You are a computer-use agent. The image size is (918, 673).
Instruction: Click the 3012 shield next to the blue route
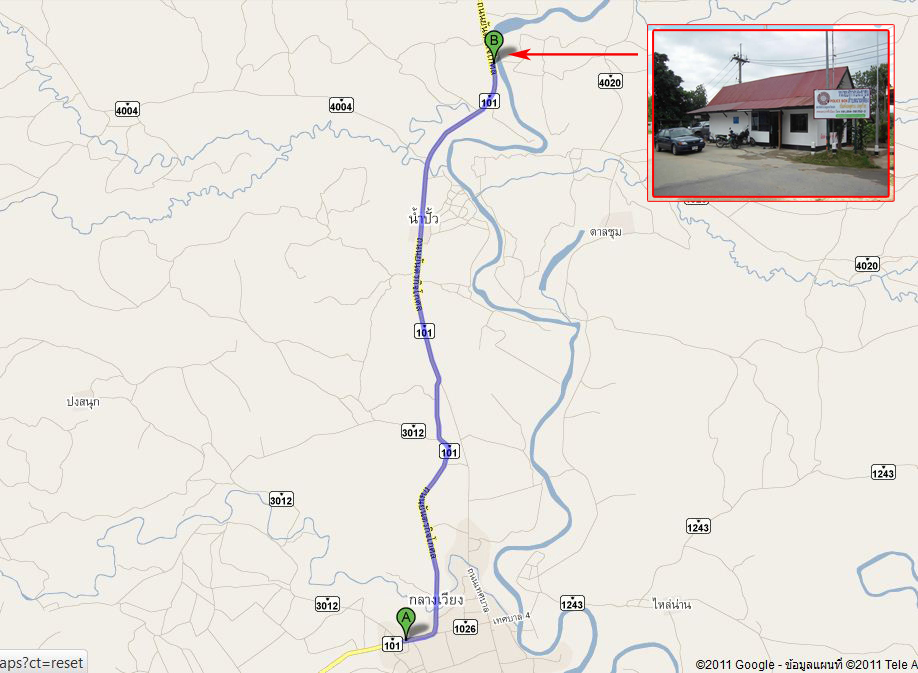pos(413,431)
